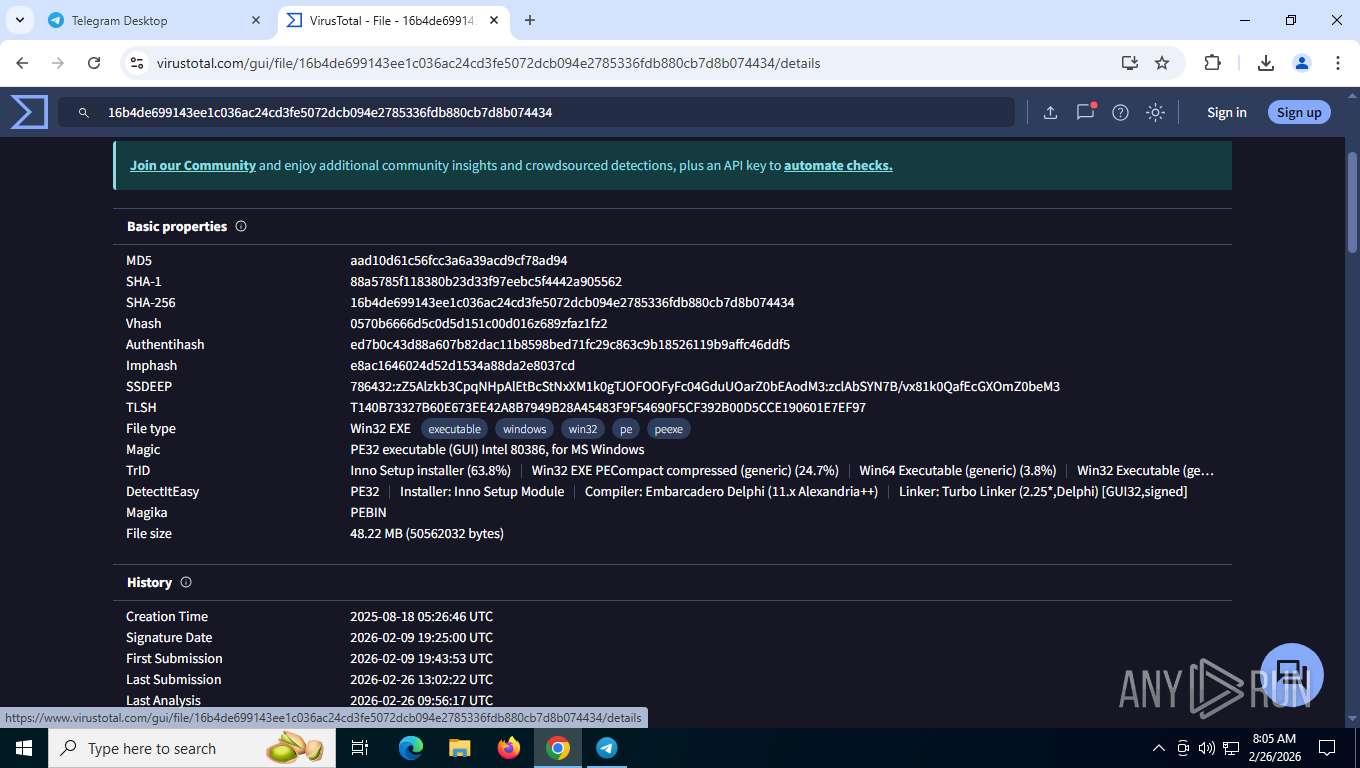Open the Chrome extensions puzzle icon
1360x768 pixels.
(1212, 63)
